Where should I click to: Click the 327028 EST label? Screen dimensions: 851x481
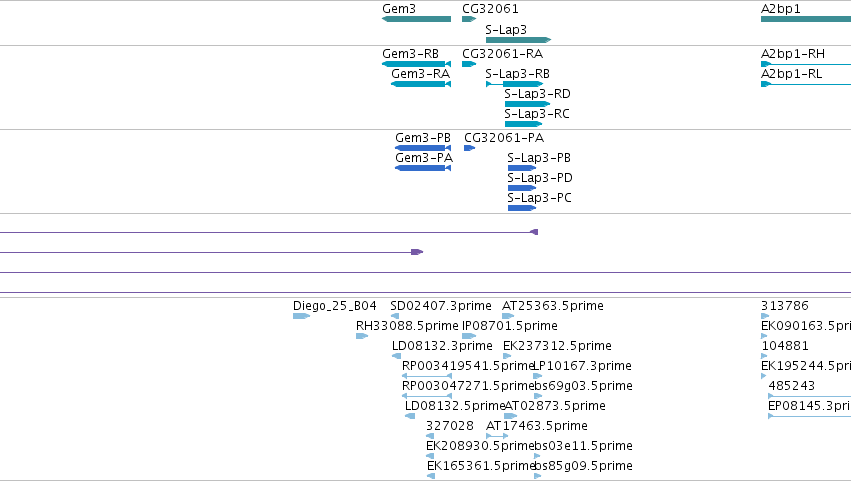tap(450, 426)
